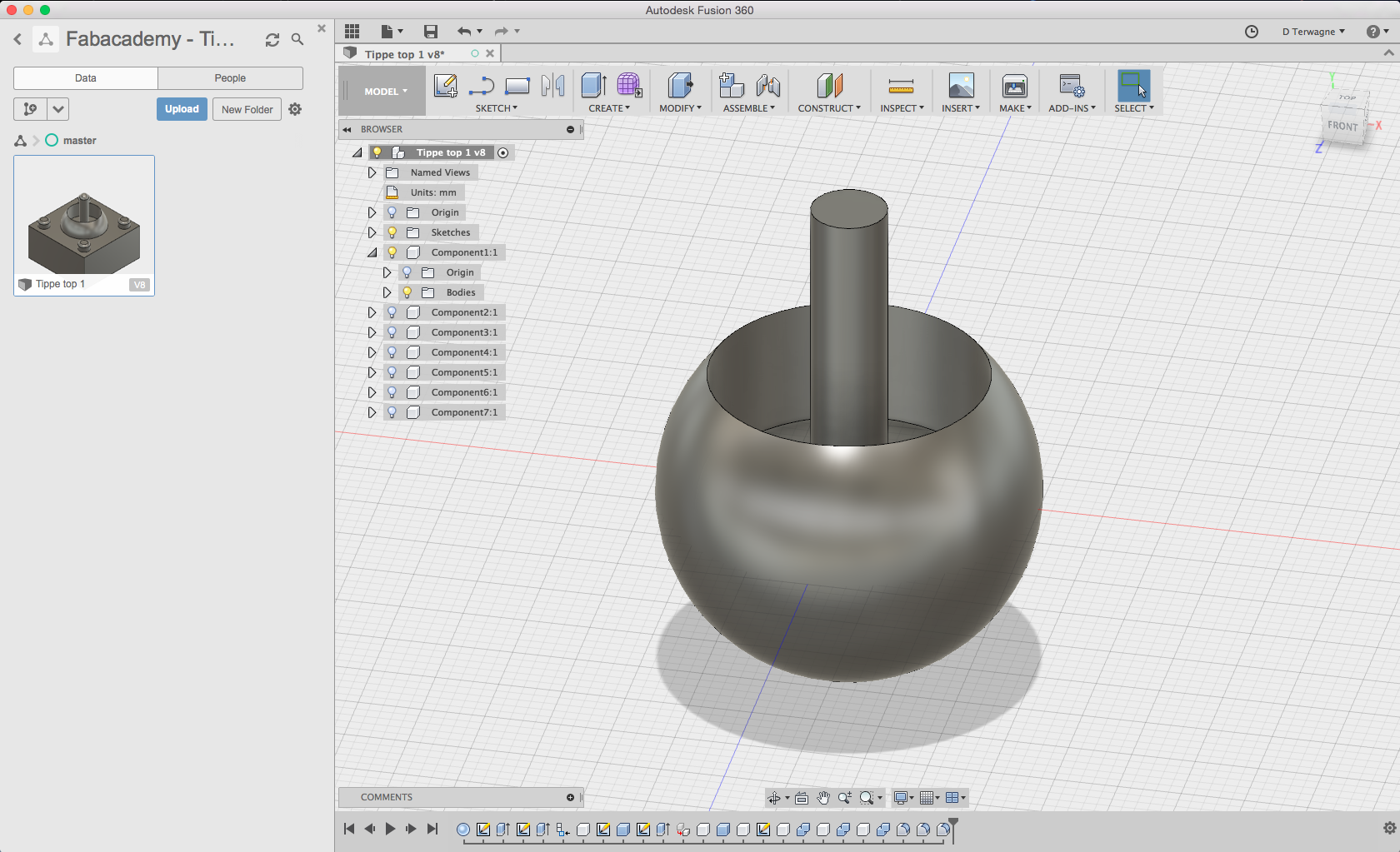Open the Display Settings menu
Image resolution: width=1400 pixels, height=852 pixels.
click(904, 798)
